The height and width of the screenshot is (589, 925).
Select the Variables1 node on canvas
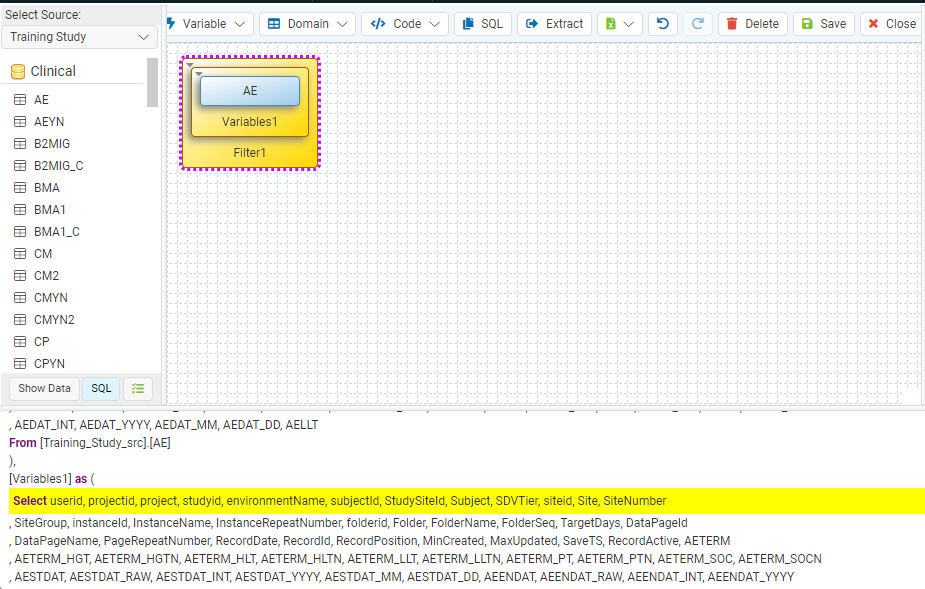click(250, 122)
